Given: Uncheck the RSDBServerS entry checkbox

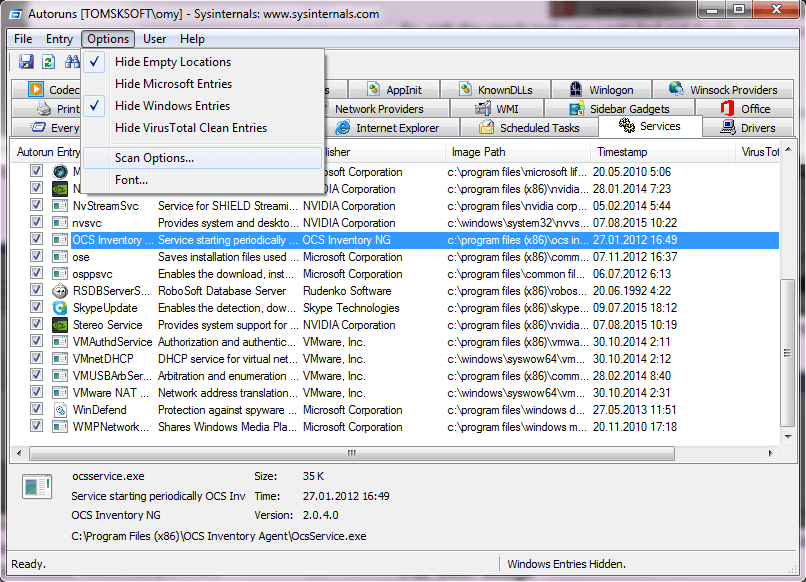Looking at the screenshot, I should point(36,290).
